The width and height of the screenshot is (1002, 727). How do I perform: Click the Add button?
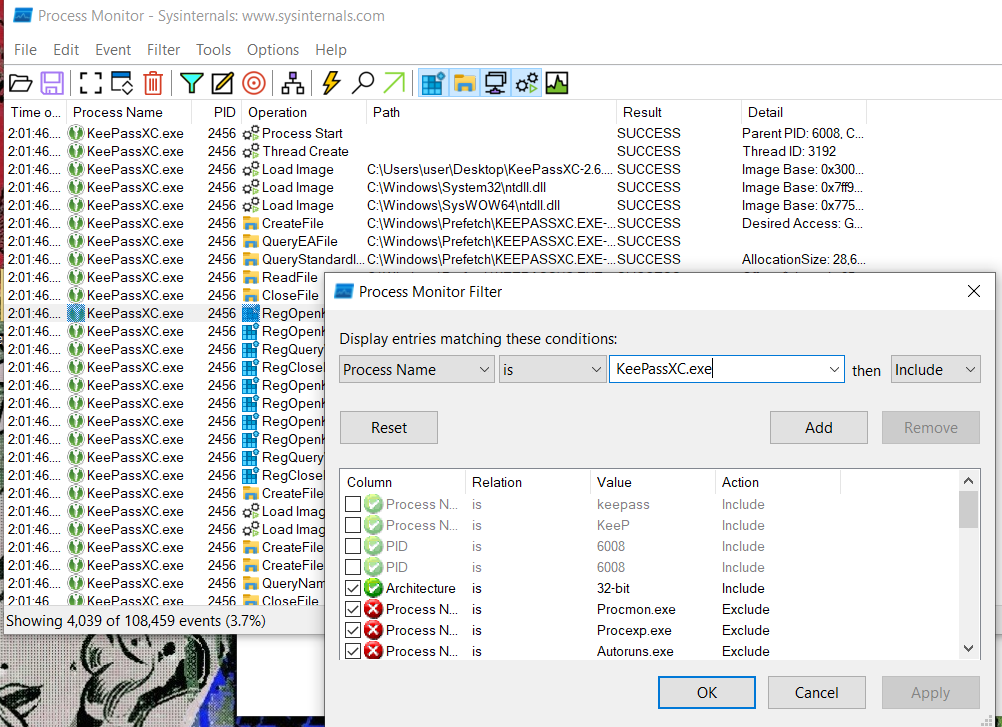(818, 428)
